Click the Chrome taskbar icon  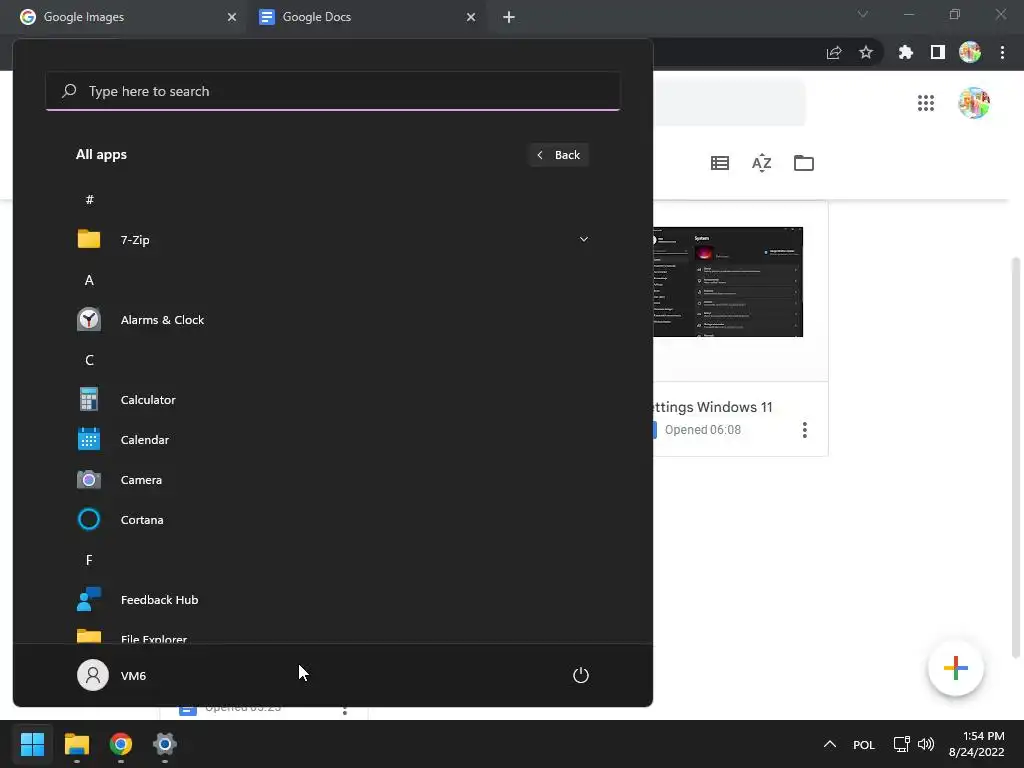pyautogui.click(x=121, y=744)
